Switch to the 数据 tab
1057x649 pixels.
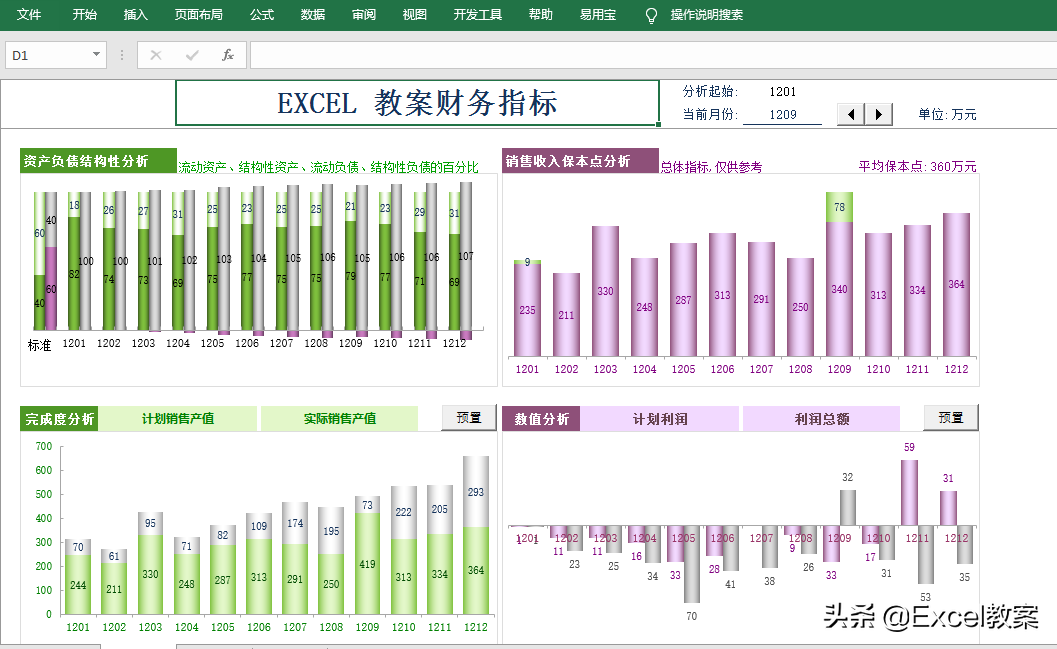coord(313,14)
